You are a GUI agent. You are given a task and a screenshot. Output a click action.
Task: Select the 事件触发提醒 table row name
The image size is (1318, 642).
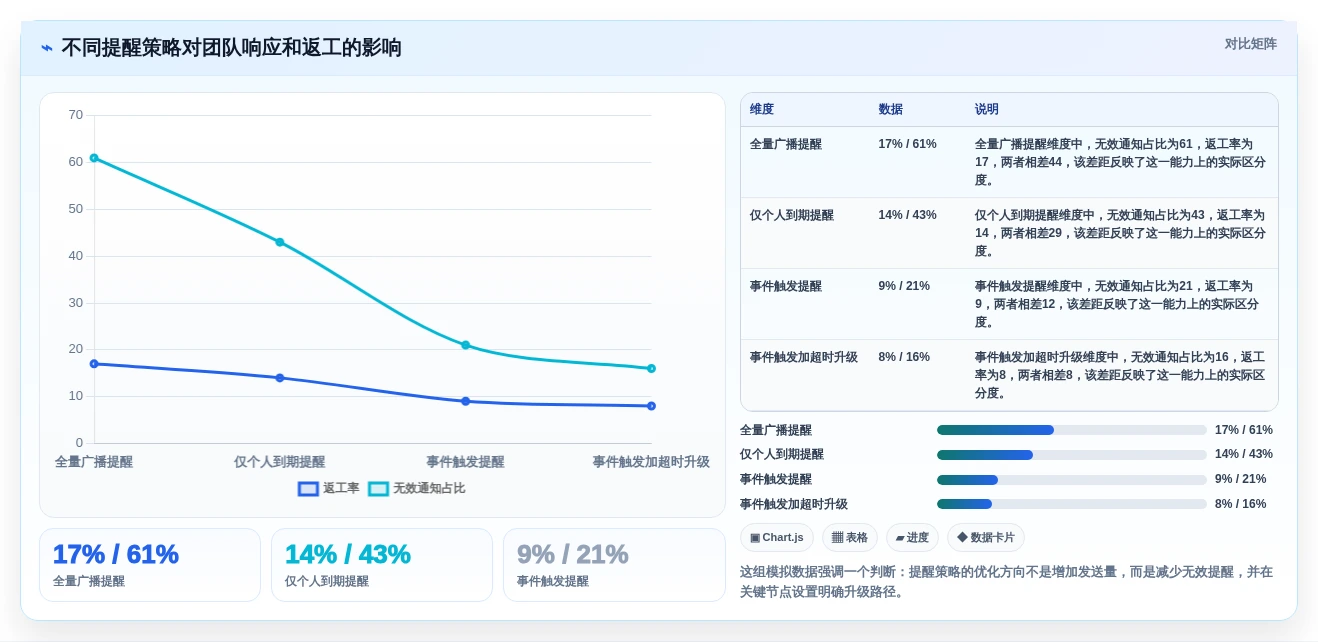[786, 286]
